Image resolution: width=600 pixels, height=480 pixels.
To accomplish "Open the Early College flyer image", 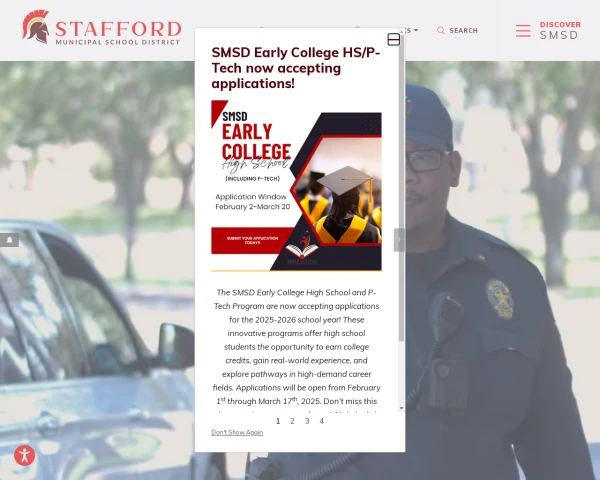I will coord(296,186).
